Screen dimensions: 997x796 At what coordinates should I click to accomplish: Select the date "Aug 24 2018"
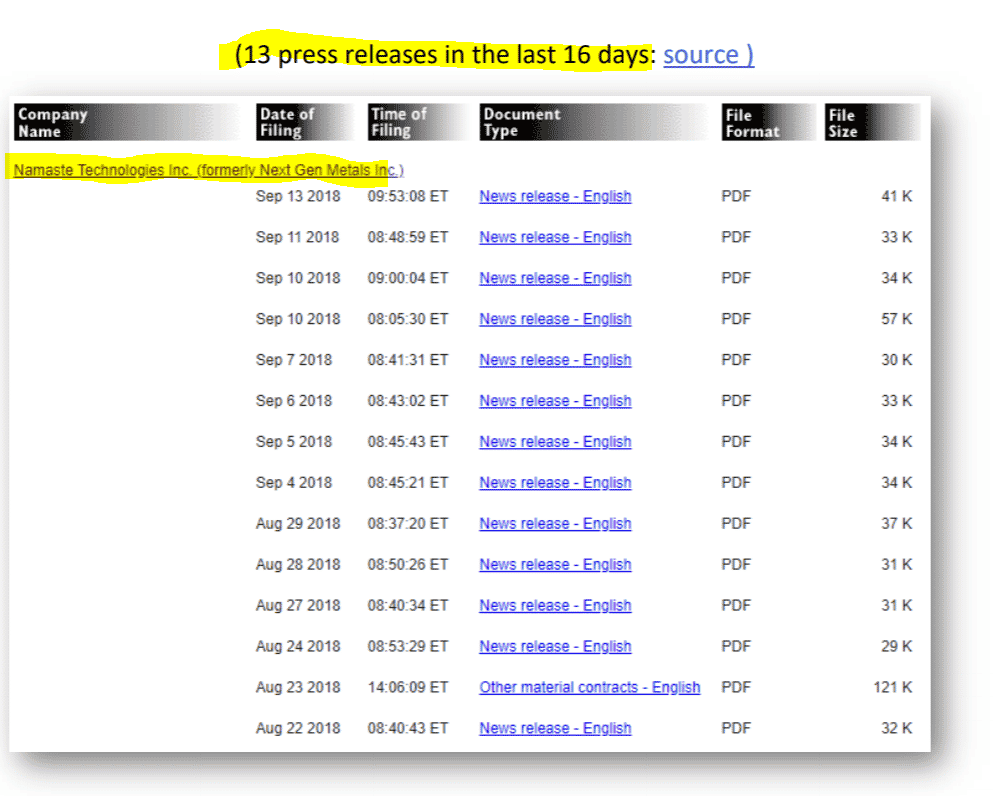pos(298,646)
